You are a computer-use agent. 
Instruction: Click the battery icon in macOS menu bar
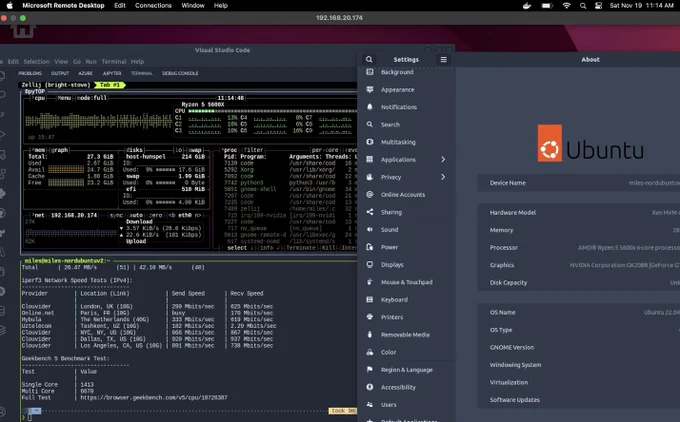(x=547, y=6)
